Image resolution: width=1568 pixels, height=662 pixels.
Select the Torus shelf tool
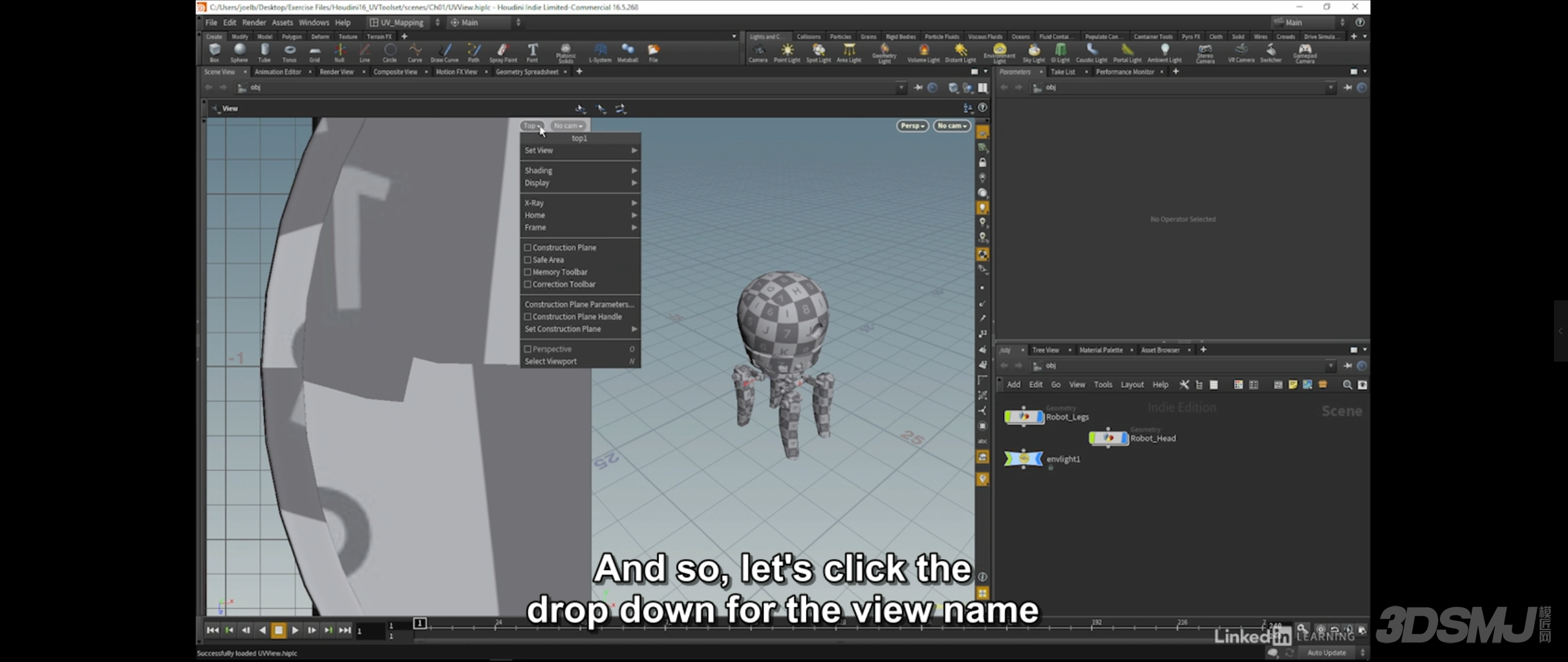pos(290,53)
